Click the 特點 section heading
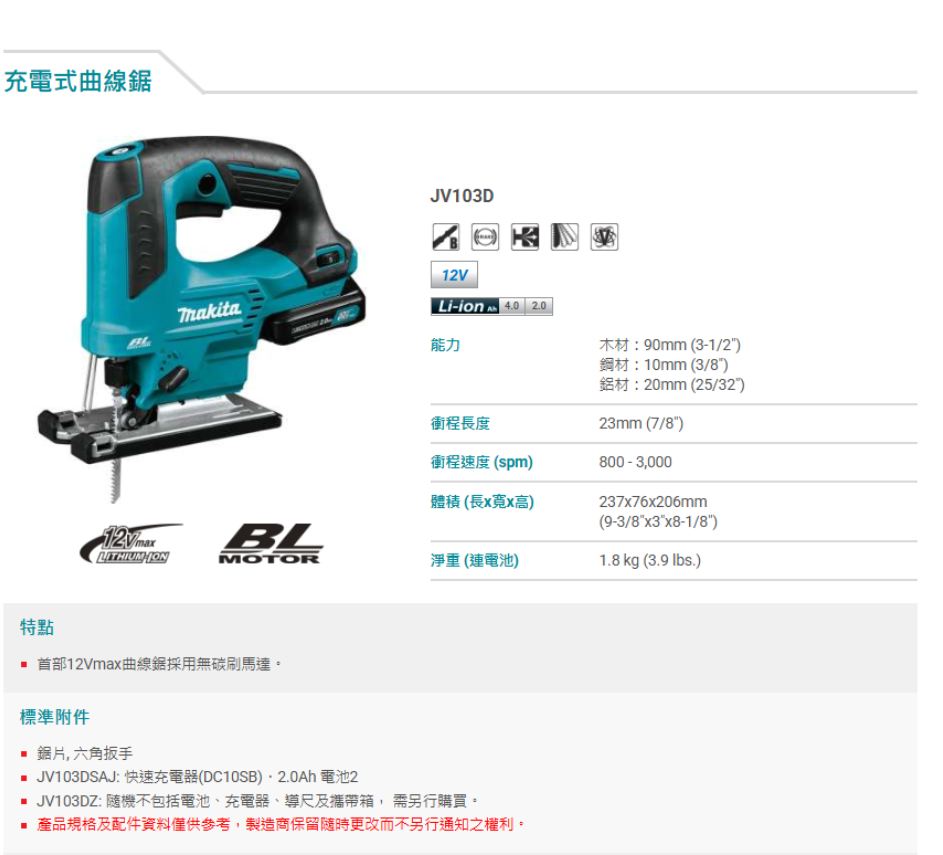Image resolution: width=943 pixels, height=855 pixels. pos(37,627)
